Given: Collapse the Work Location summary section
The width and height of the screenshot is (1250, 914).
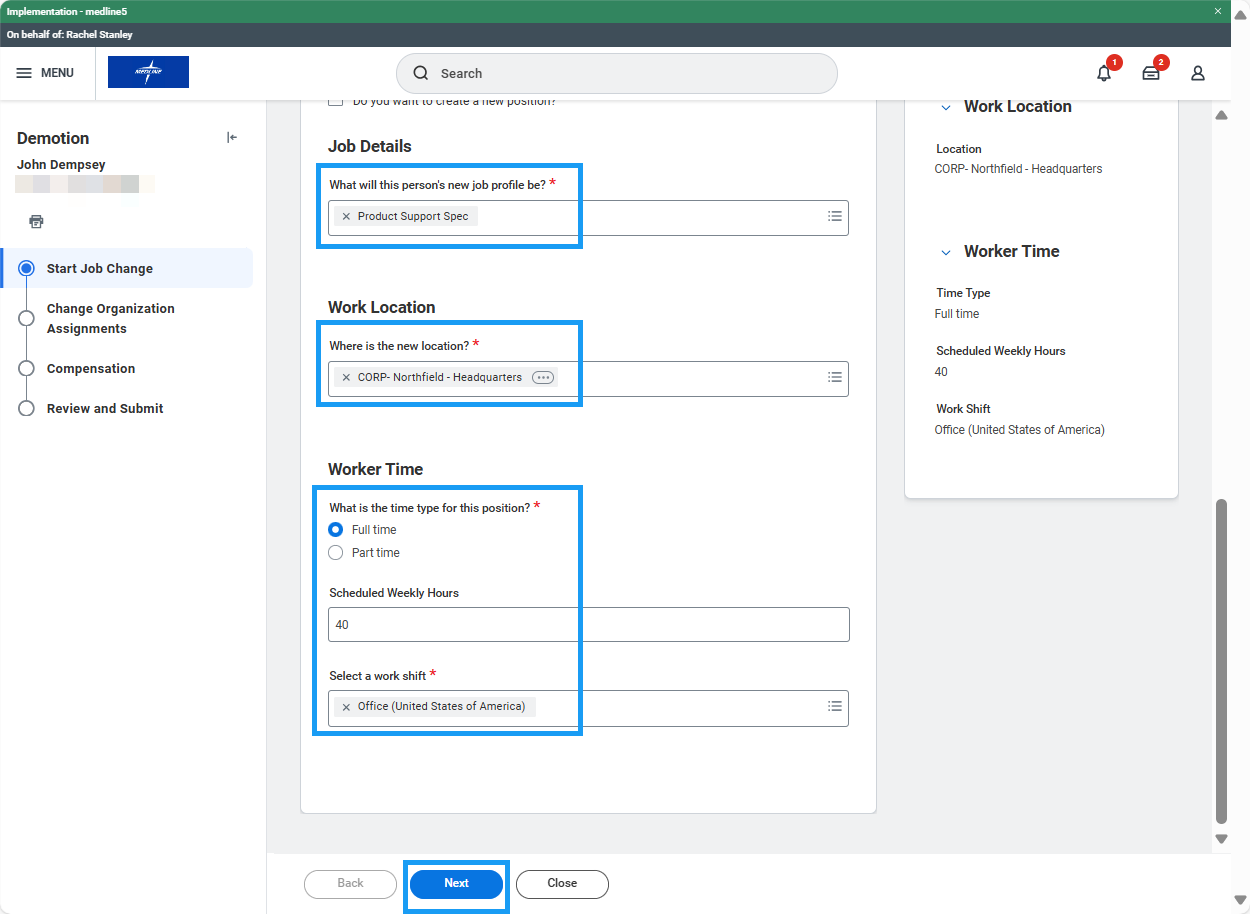Looking at the screenshot, I should pos(946,107).
